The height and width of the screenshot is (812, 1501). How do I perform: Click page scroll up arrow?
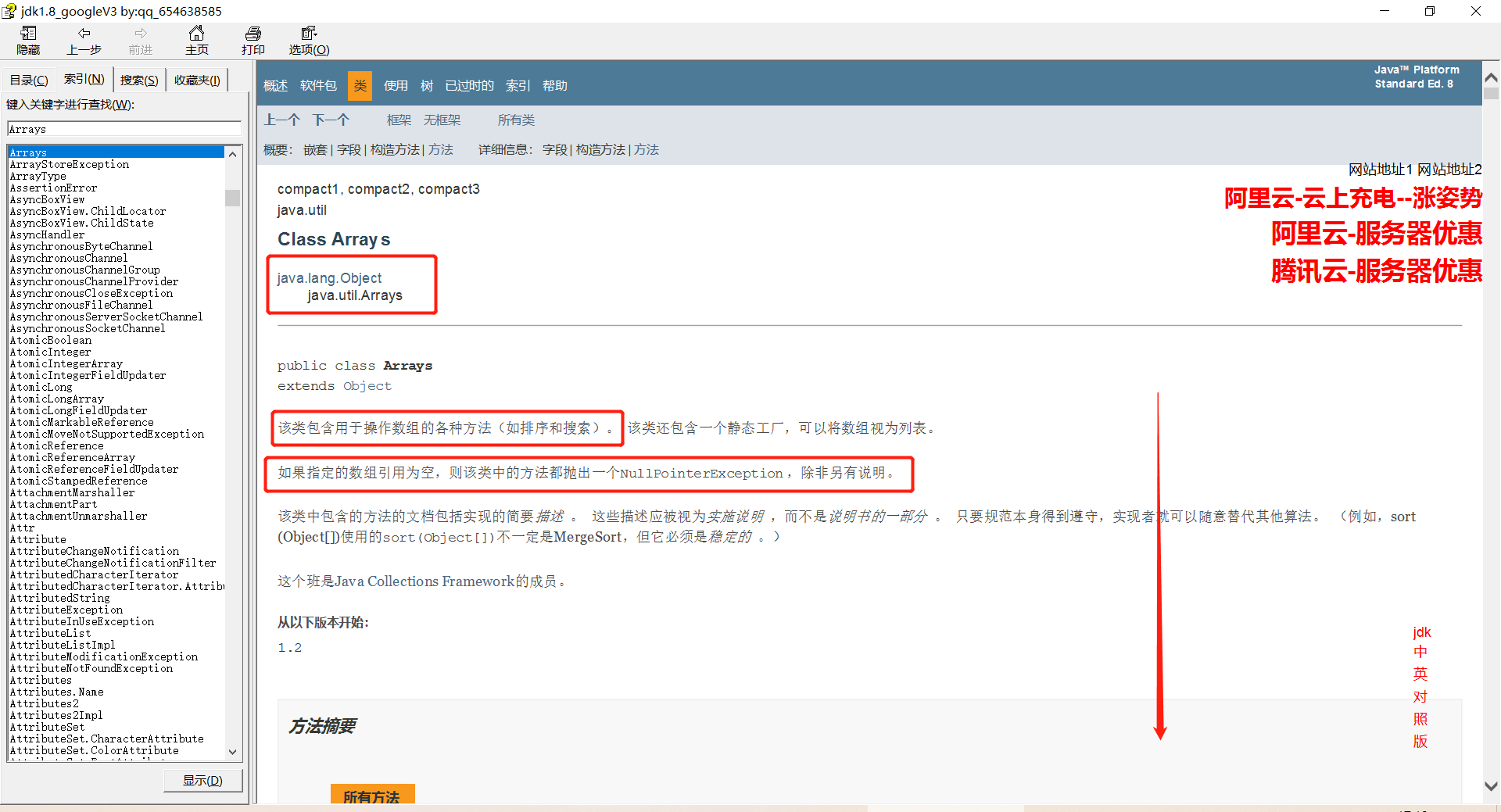pos(1491,77)
